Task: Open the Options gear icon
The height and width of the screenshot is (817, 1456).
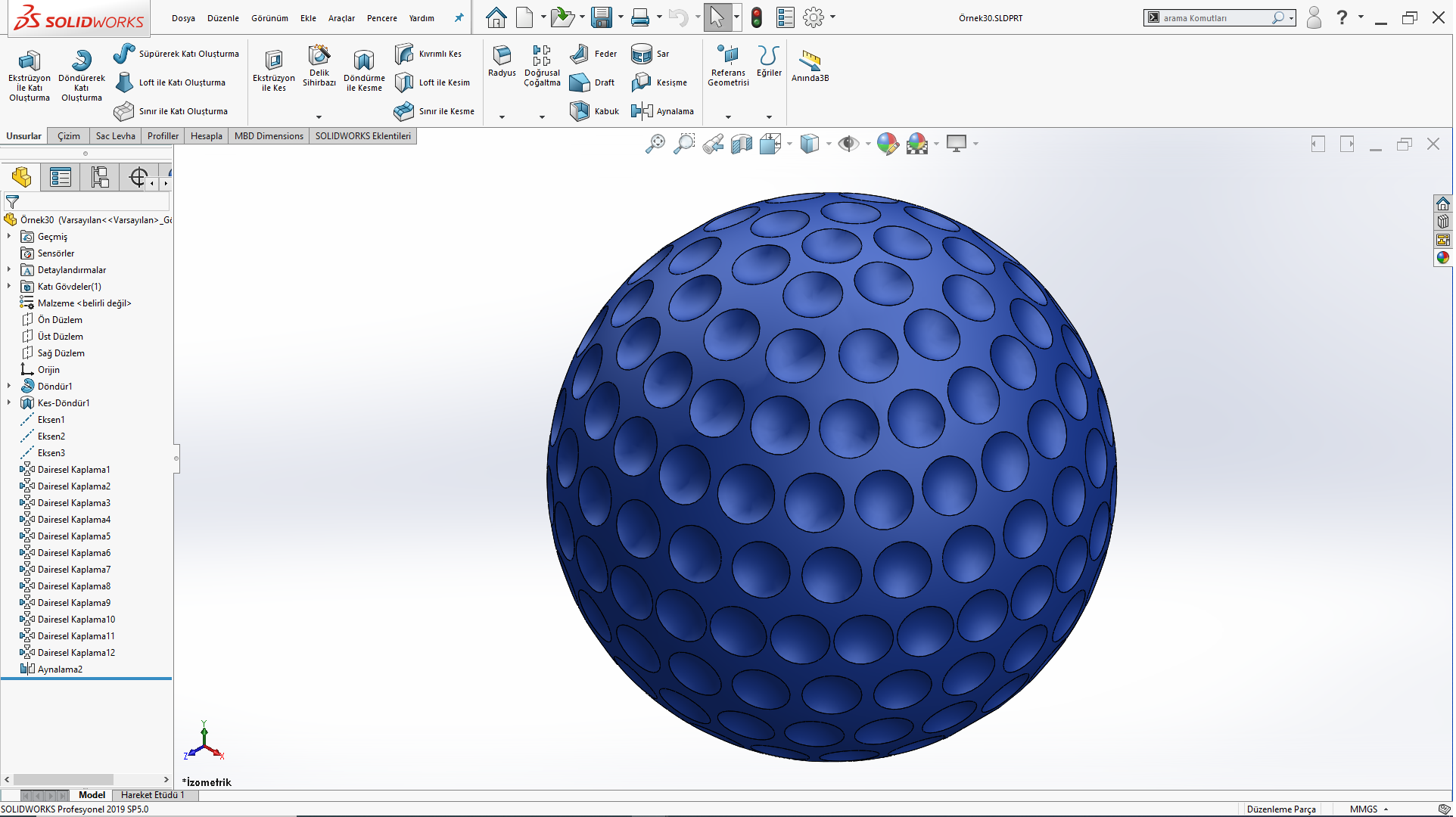Action: point(813,17)
